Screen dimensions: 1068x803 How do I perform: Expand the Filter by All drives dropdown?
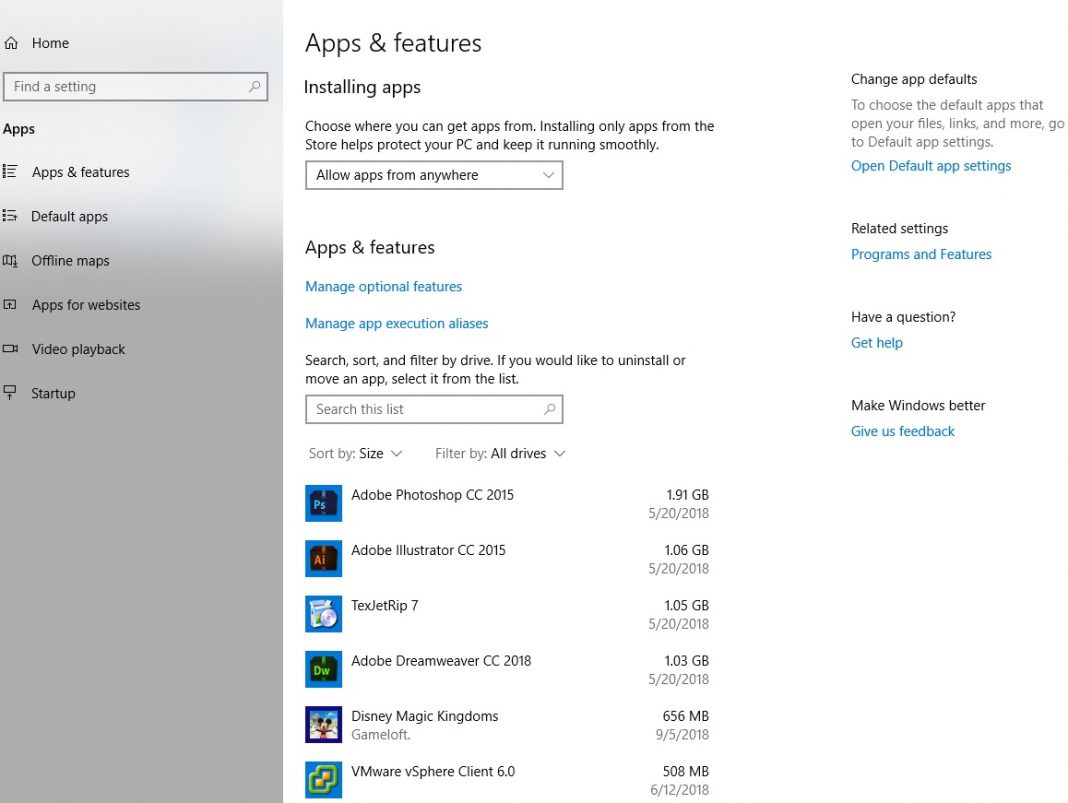point(501,453)
